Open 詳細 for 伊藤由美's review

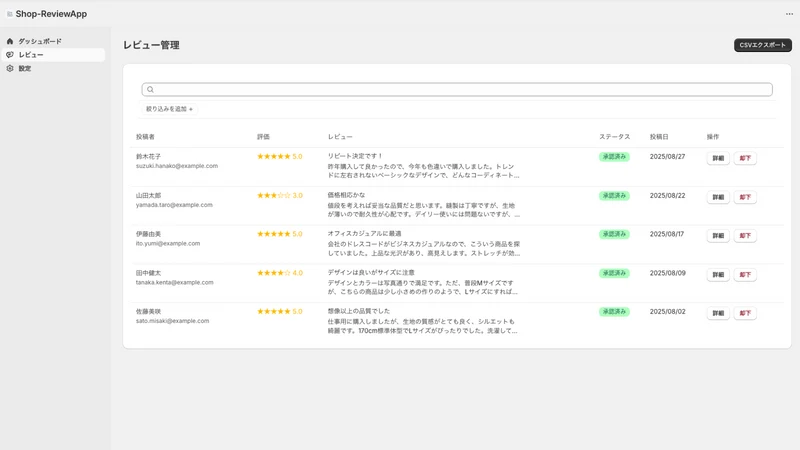pos(718,236)
